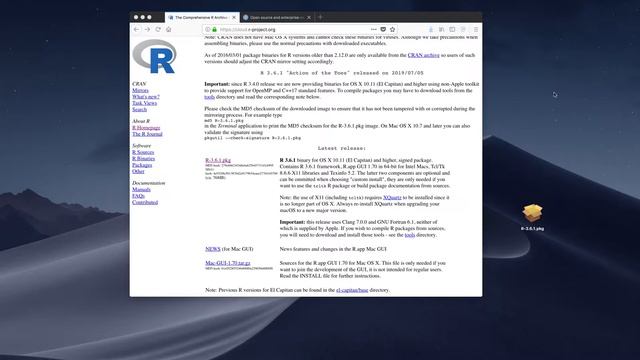
Task: Open the Mirrors link
Action: pyautogui.click(x=140, y=90)
